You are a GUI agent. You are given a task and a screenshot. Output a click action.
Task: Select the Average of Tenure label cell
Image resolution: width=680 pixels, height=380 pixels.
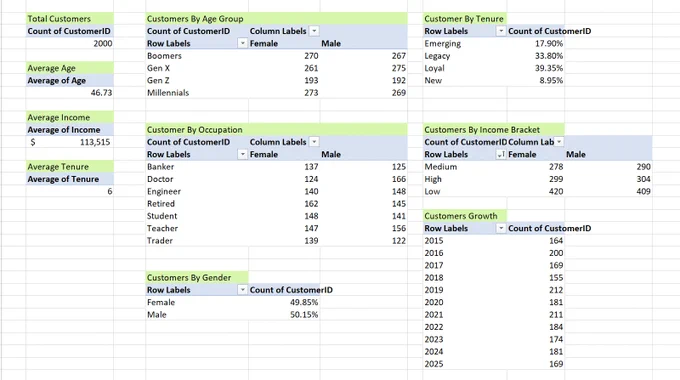point(70,179)
